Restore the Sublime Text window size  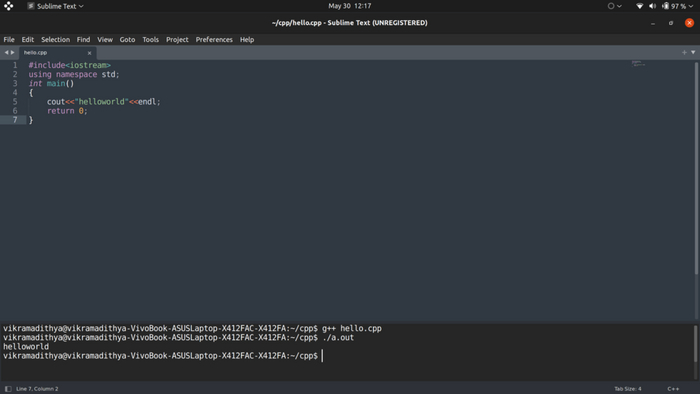pos(671,23)
